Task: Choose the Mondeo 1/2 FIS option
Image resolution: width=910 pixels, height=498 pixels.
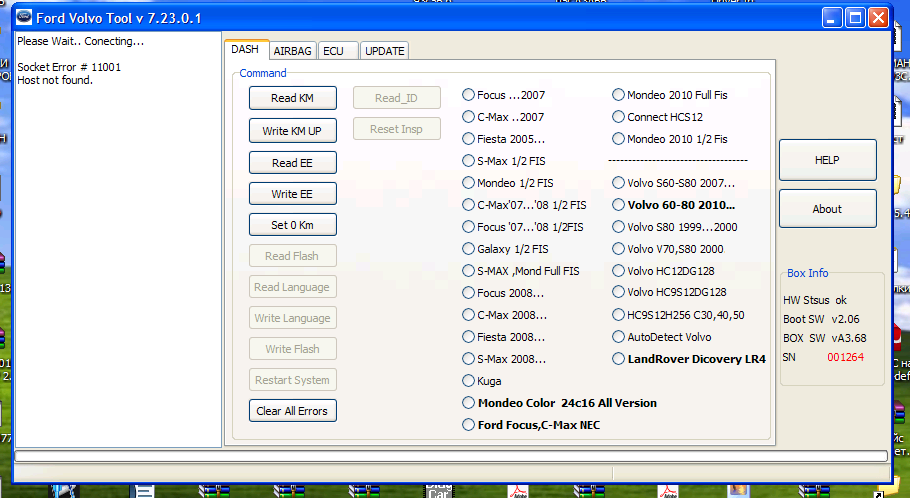Action: coord(507,183)
